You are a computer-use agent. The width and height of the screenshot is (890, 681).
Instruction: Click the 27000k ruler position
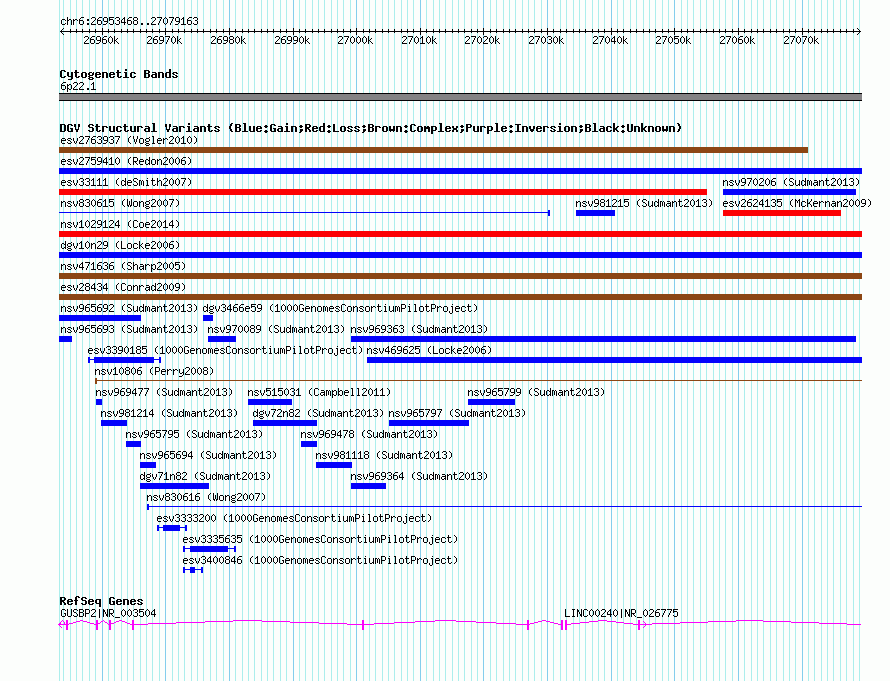pos(355,40)
